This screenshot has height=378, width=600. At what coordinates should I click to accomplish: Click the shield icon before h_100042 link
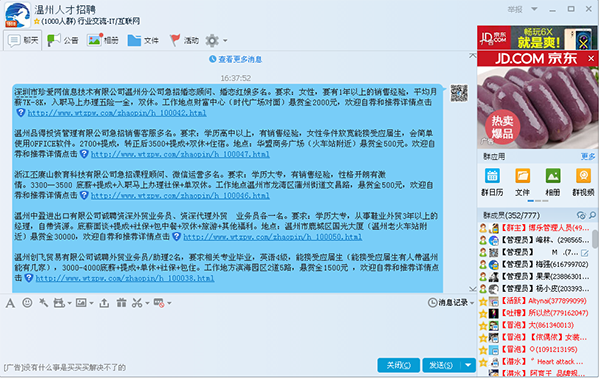click(x=21, y=113)
